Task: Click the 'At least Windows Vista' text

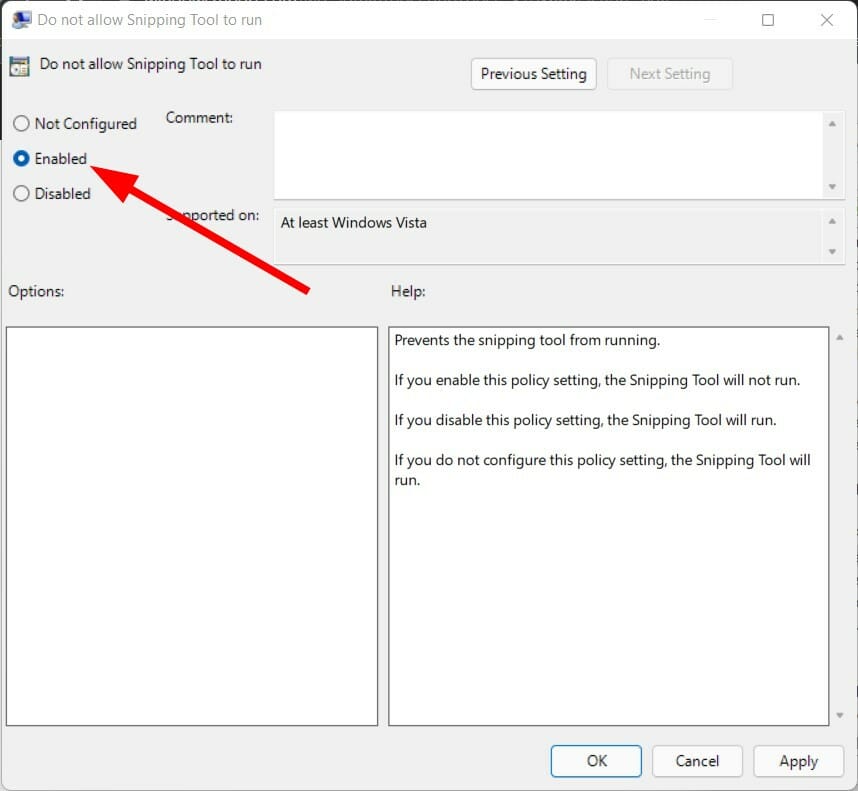Action: click(353, 223)
